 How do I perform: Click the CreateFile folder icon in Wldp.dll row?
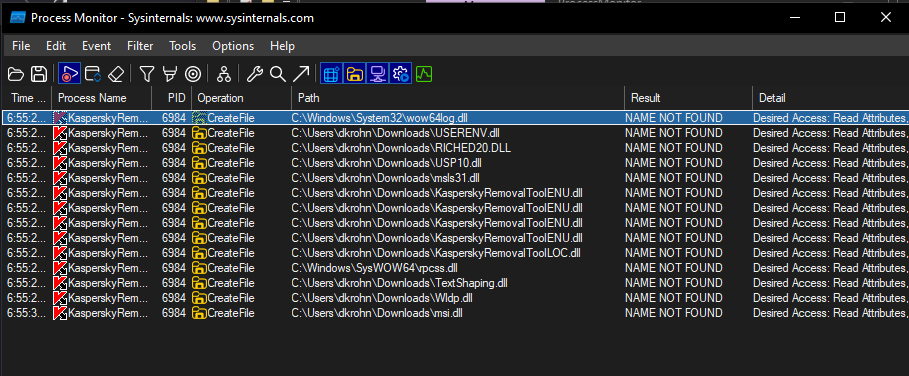coord(199,298)
